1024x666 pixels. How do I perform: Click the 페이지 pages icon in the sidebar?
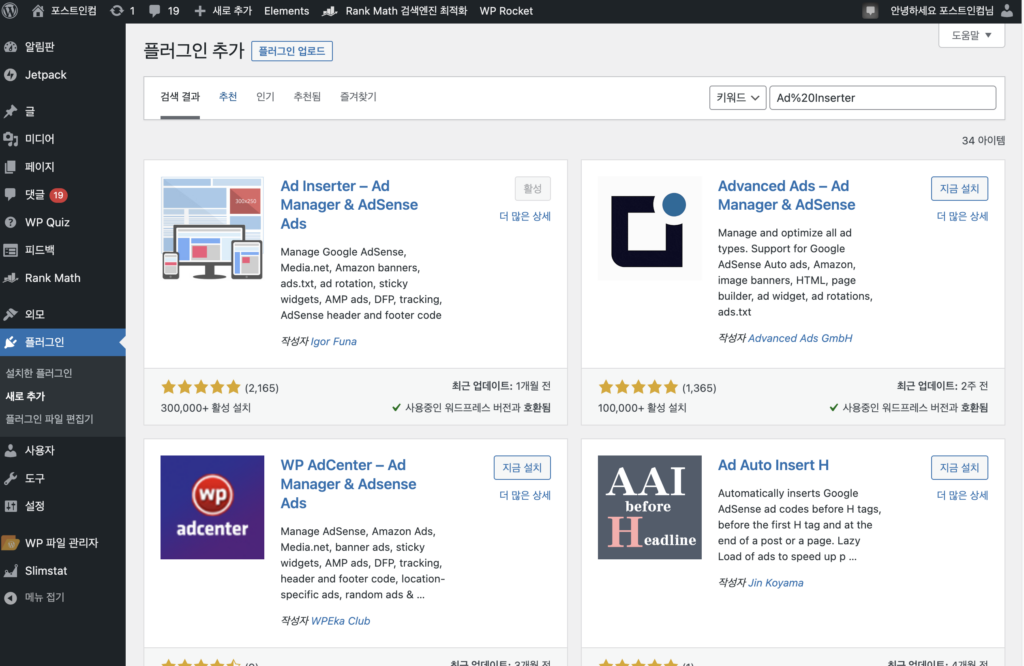(x=10, y=167)
